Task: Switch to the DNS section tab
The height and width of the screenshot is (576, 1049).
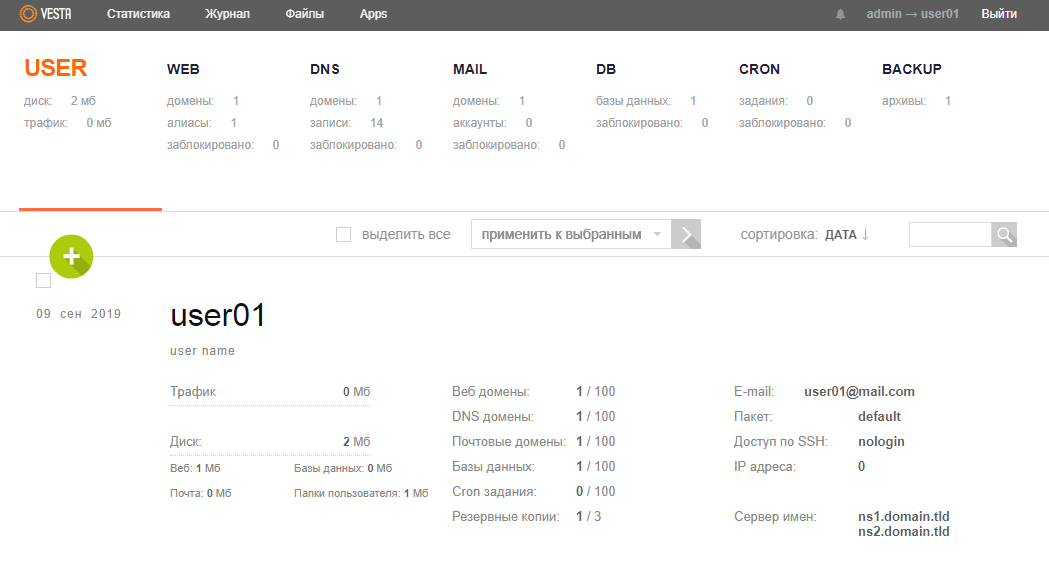Action: [325, 70]
